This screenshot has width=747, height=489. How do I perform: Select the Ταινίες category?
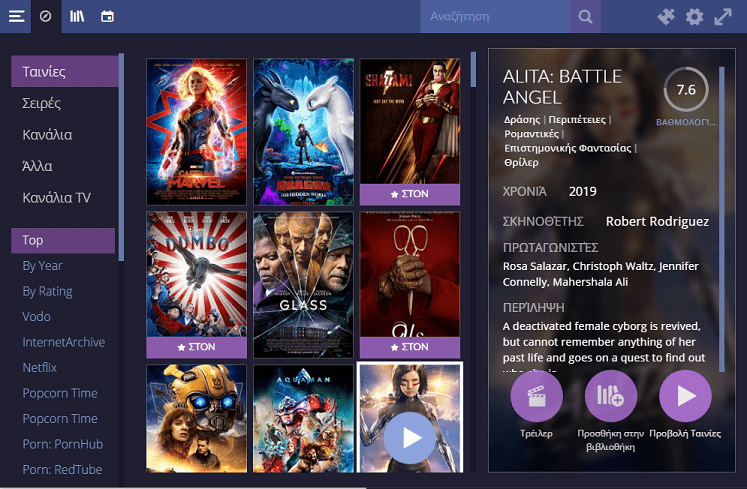[x=64, y=71]
